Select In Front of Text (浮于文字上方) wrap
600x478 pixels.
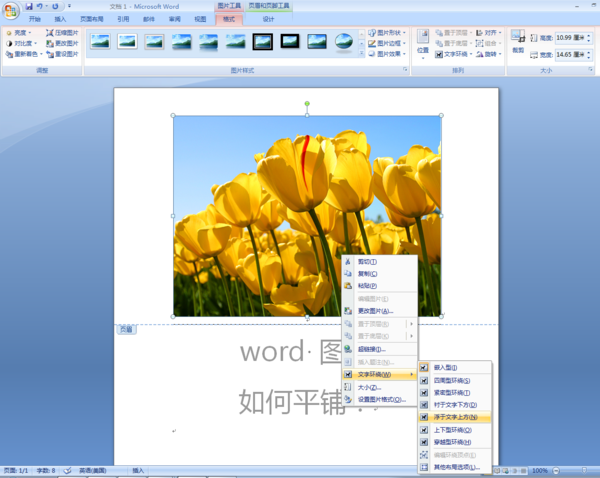point(455,417)
